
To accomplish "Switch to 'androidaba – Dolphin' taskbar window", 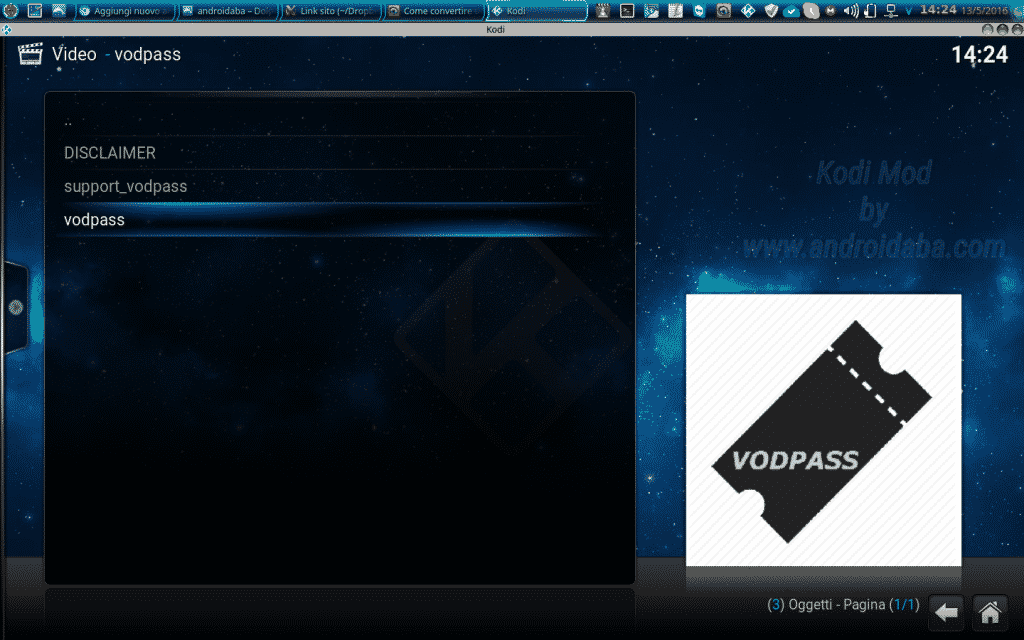I will coord(228,10).
